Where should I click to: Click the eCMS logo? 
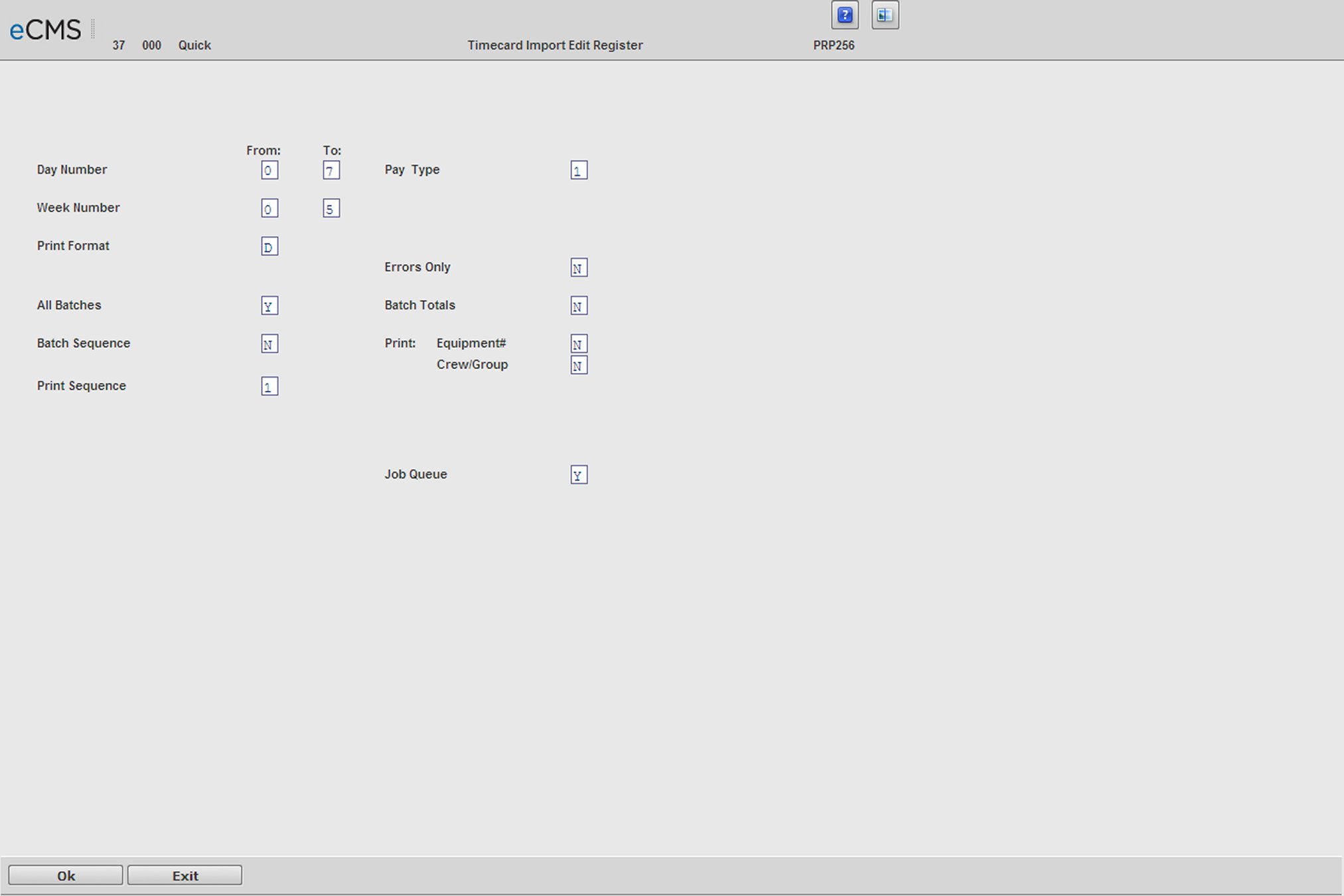point(45,30)
